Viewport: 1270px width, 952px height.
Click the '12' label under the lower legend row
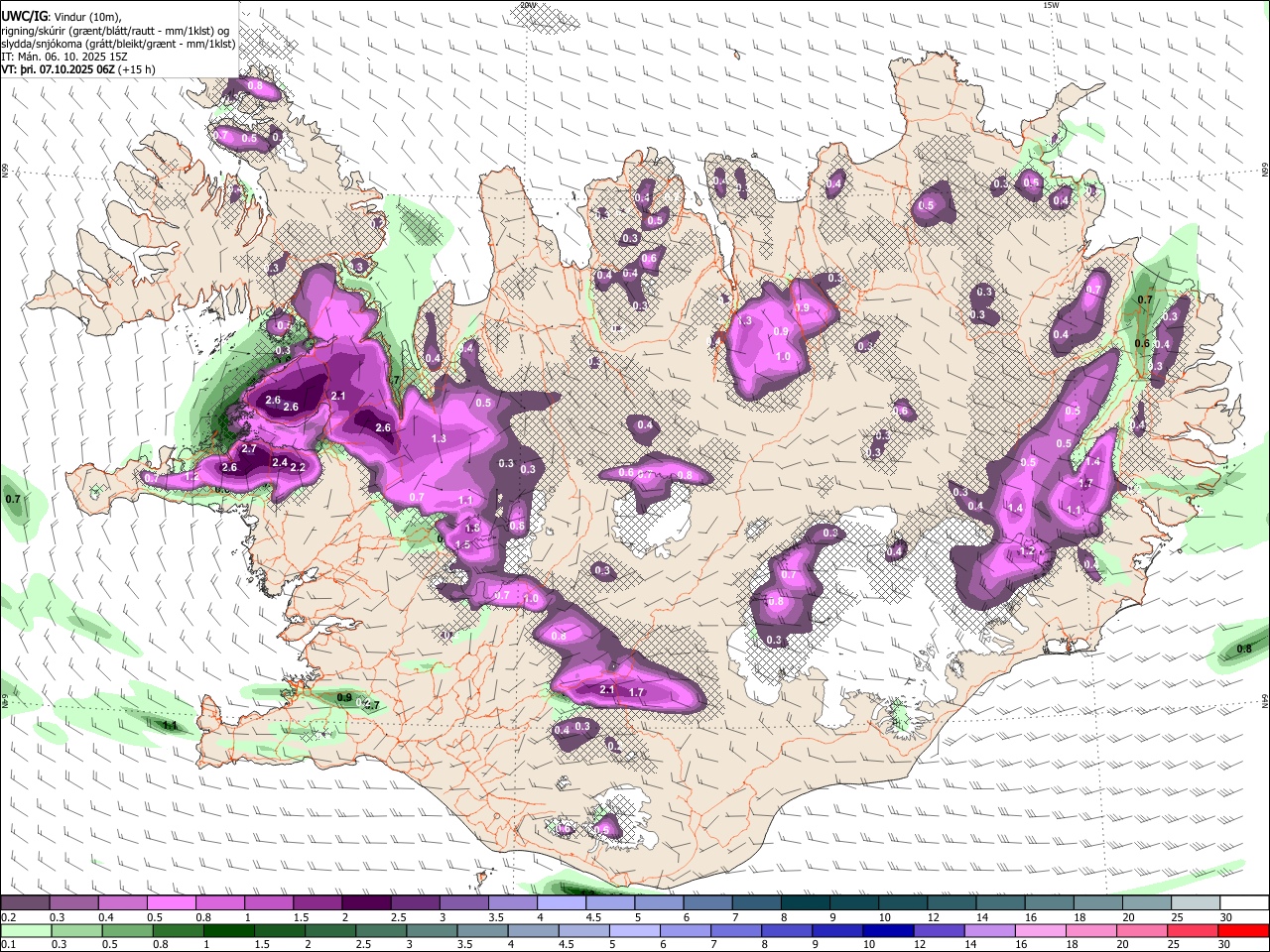point(920,944)
